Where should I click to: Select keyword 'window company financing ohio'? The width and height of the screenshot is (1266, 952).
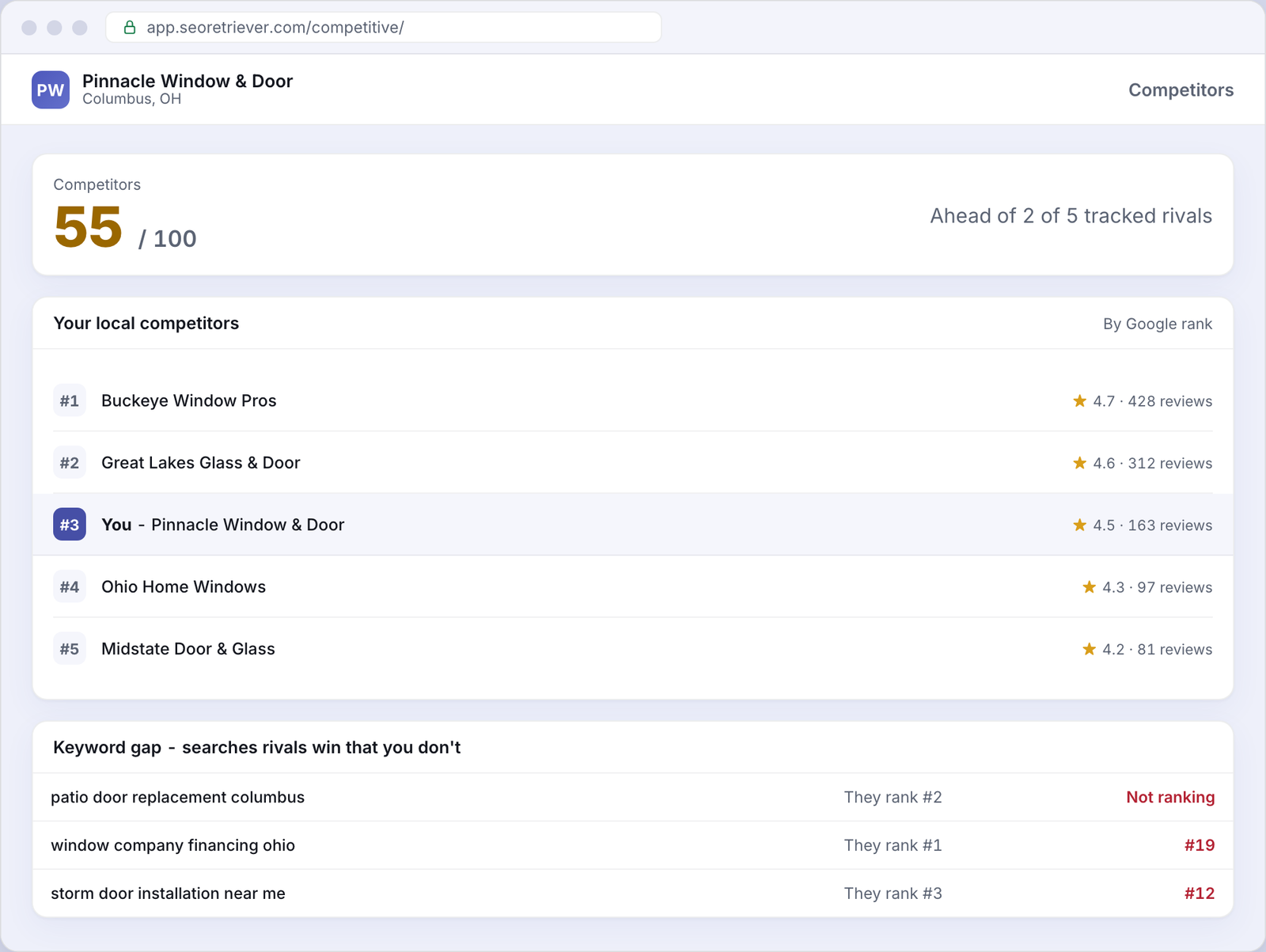point(173,845)
